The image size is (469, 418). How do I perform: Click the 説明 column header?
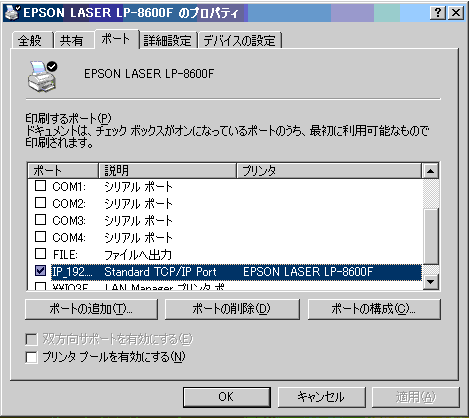click(x=168, y=171)
